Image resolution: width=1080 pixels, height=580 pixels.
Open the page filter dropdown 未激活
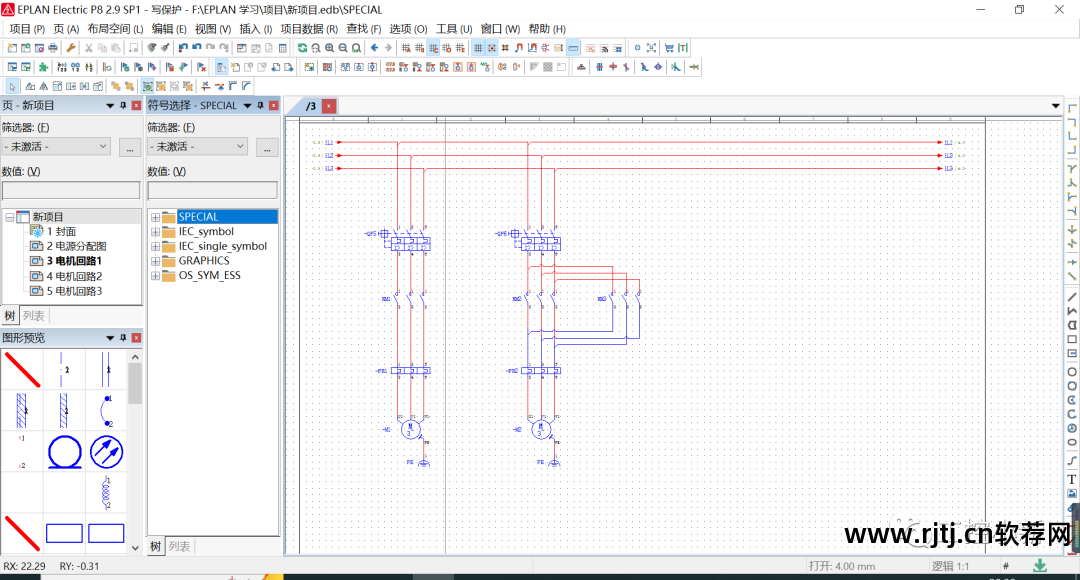56,147
